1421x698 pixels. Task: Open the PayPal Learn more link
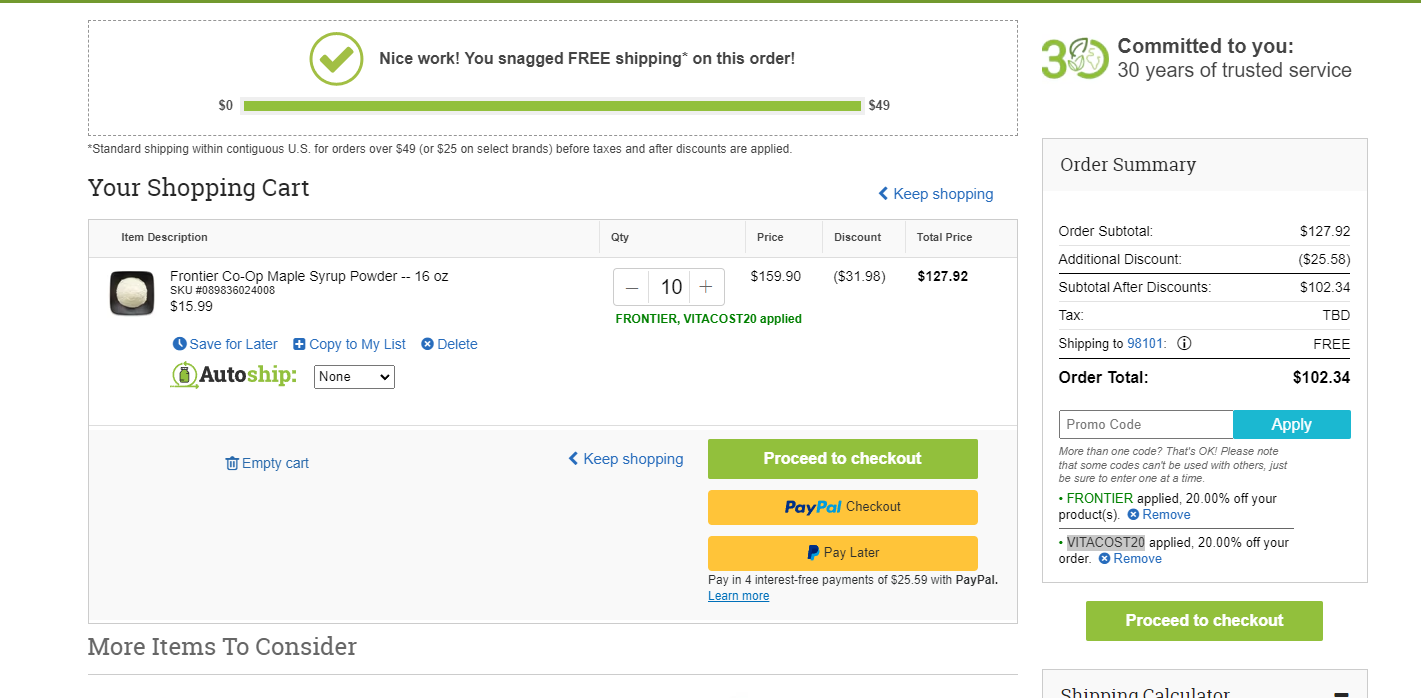739,596
